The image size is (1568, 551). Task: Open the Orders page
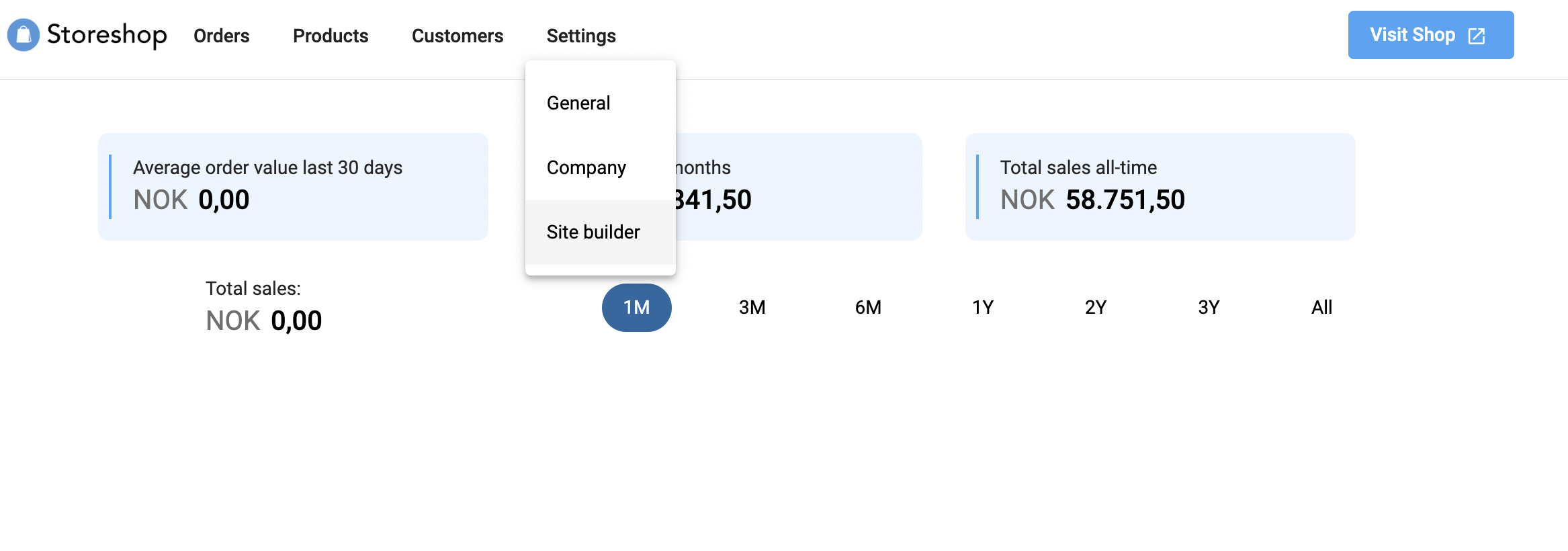click(x=221, y=36)
